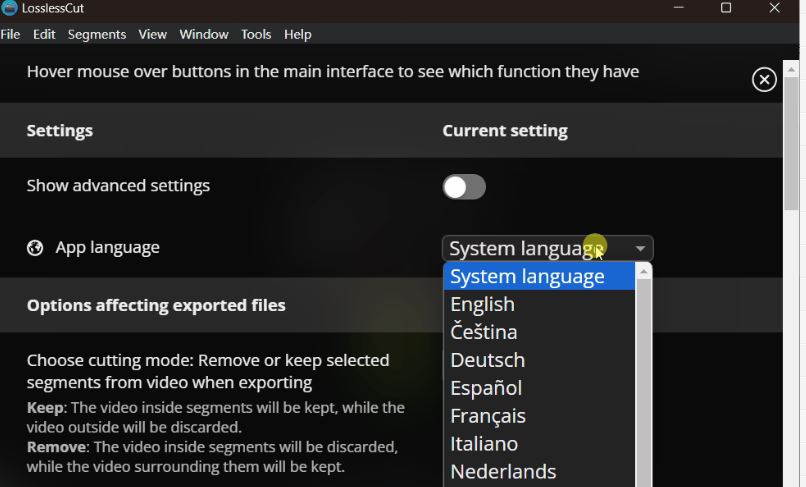The width and height of the screenshot is (806, 487).
Task: Choose Français from the language list
Action: [487, 416]
